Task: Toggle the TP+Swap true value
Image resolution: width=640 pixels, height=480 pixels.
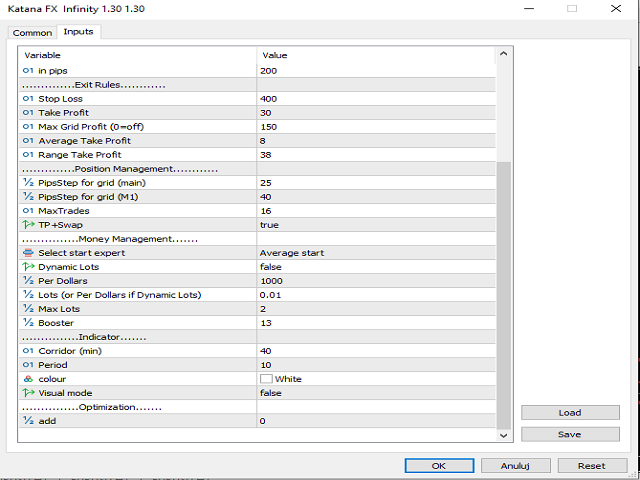Action: click(x=376, y=225)
